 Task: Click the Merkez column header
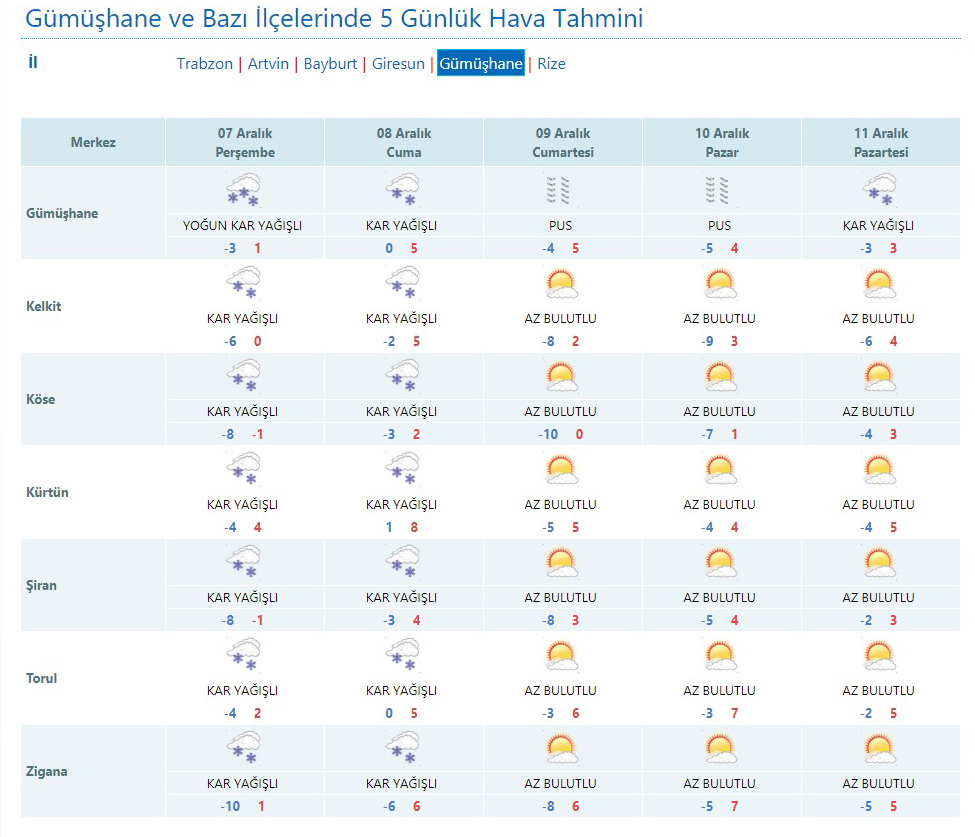93,142
